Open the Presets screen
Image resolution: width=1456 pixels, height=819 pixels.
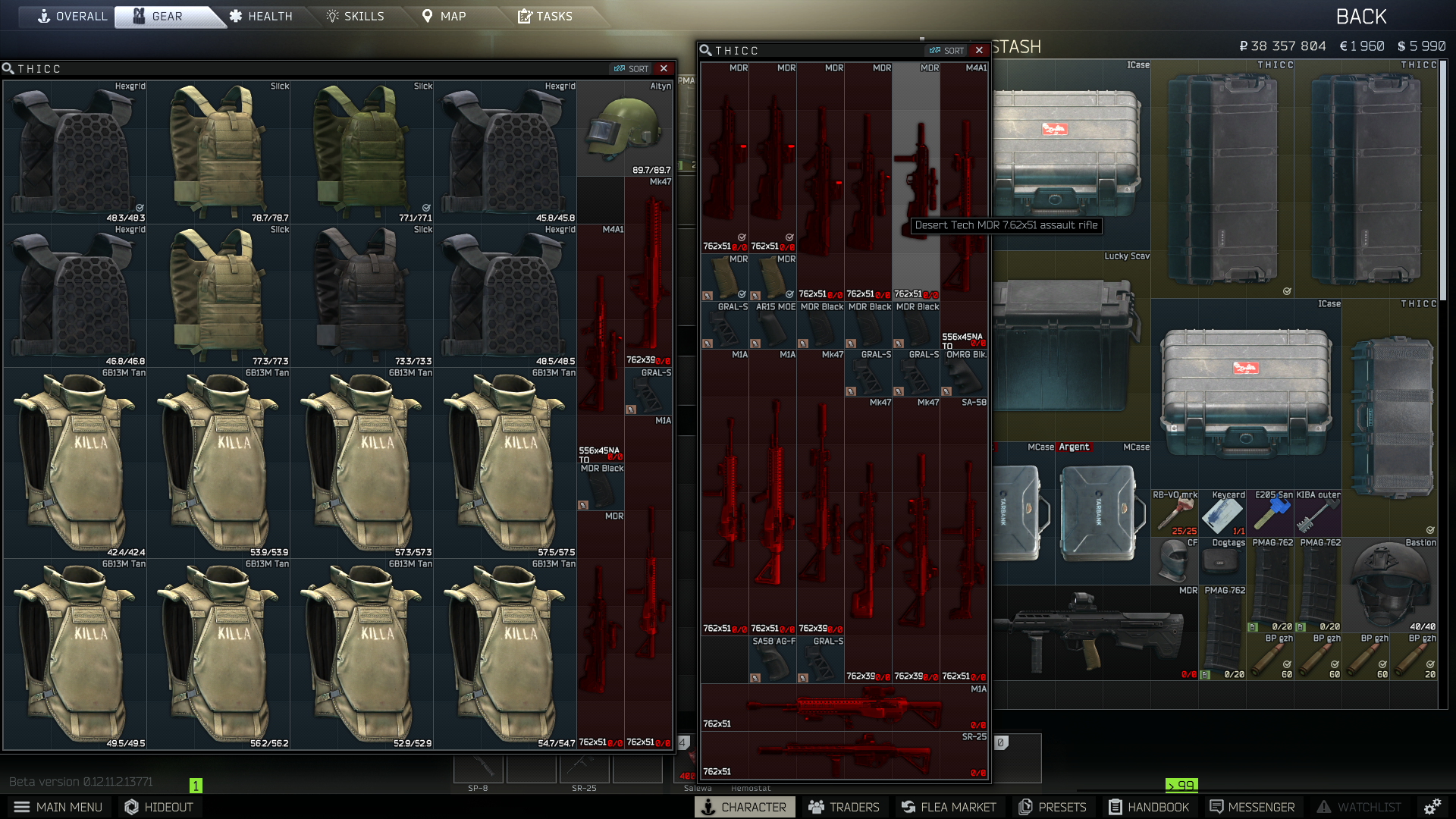[x=1053, y=807]
